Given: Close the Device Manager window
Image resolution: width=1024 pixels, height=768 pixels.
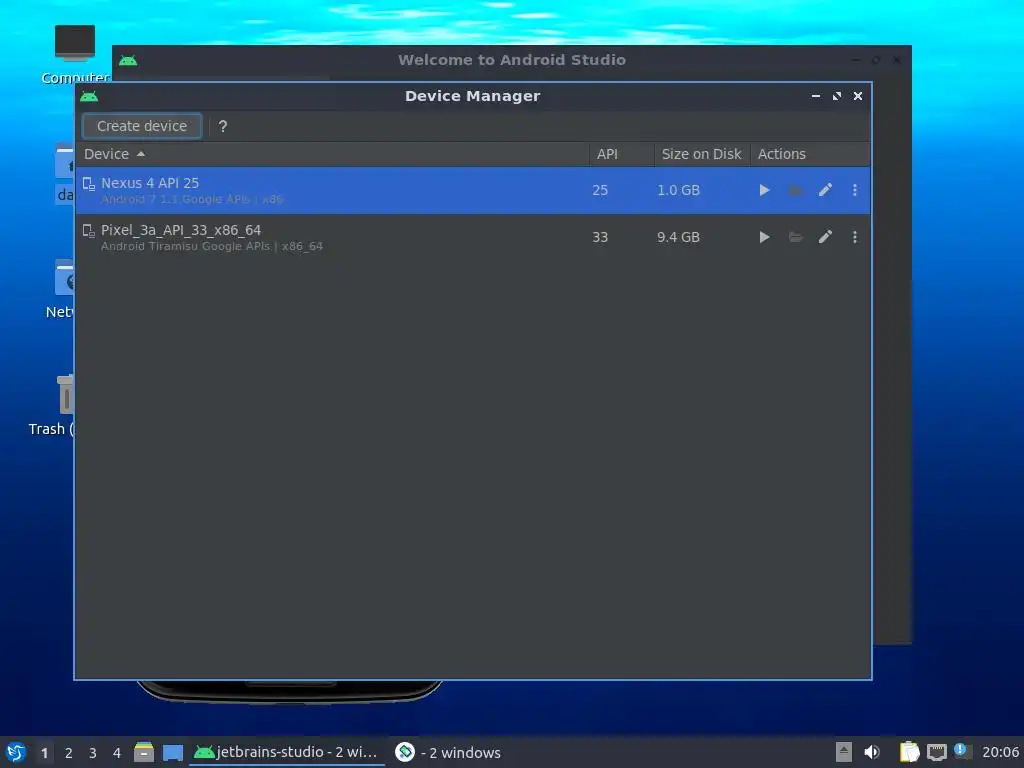Looking at the screenshot, I should tap(858, 96).
